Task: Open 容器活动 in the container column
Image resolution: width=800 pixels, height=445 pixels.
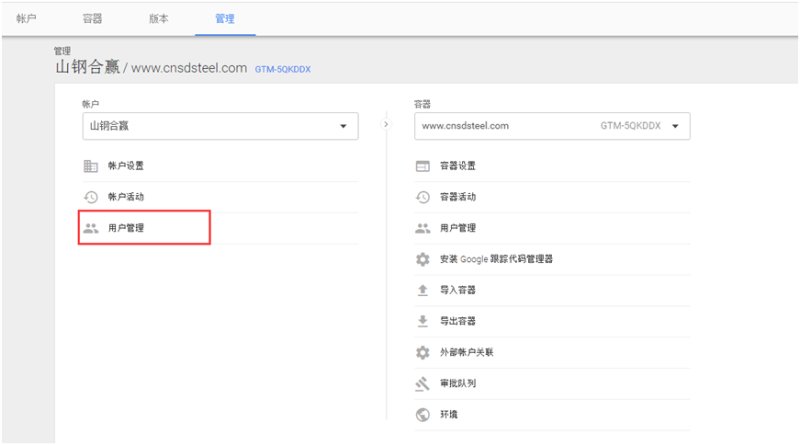Action: [x=458, y=197]
